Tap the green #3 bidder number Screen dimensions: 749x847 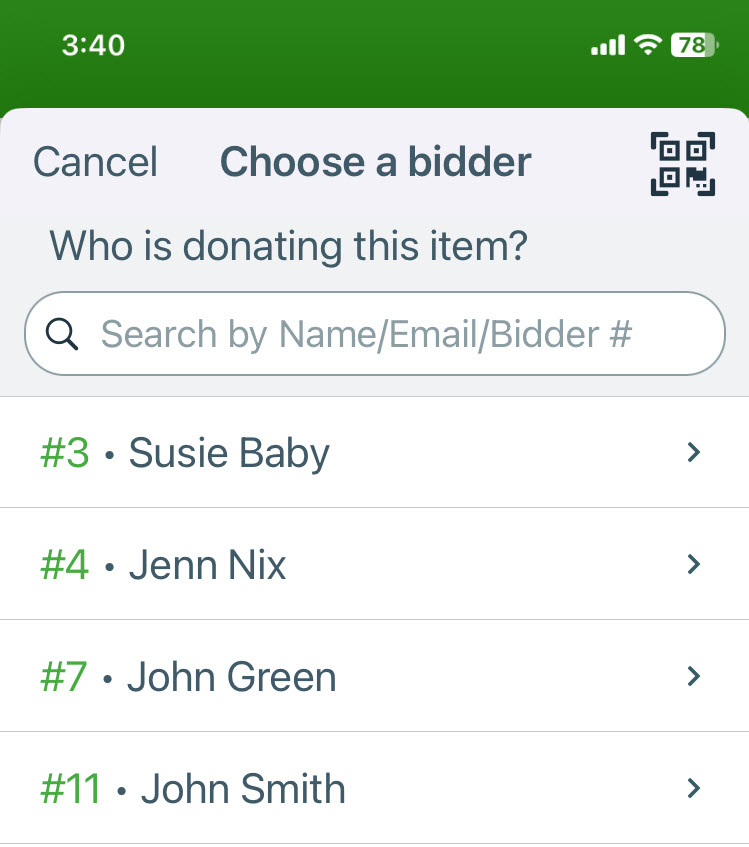(65, 453)
